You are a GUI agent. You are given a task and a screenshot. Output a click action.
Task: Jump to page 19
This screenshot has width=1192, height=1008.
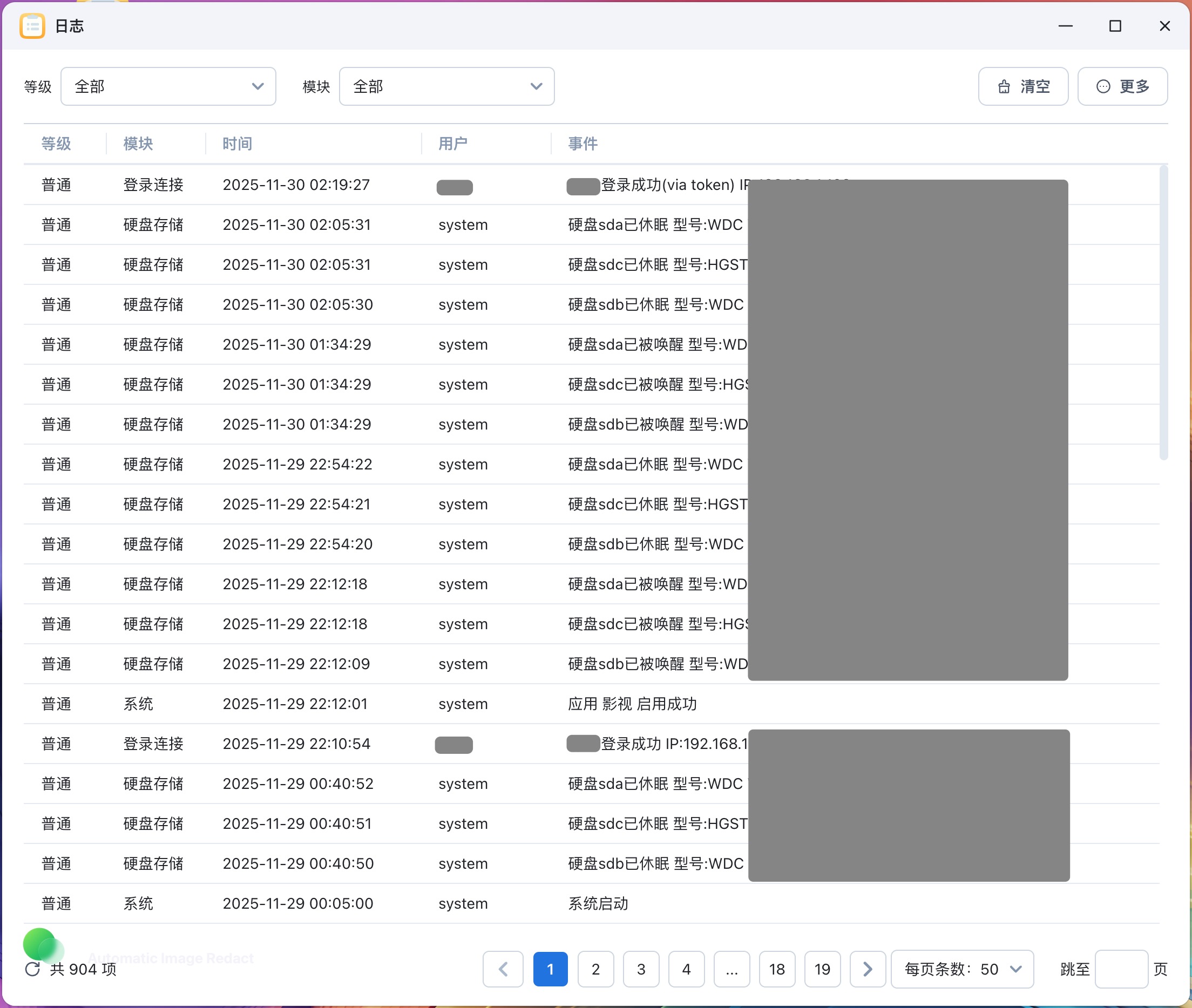(822, 969)
